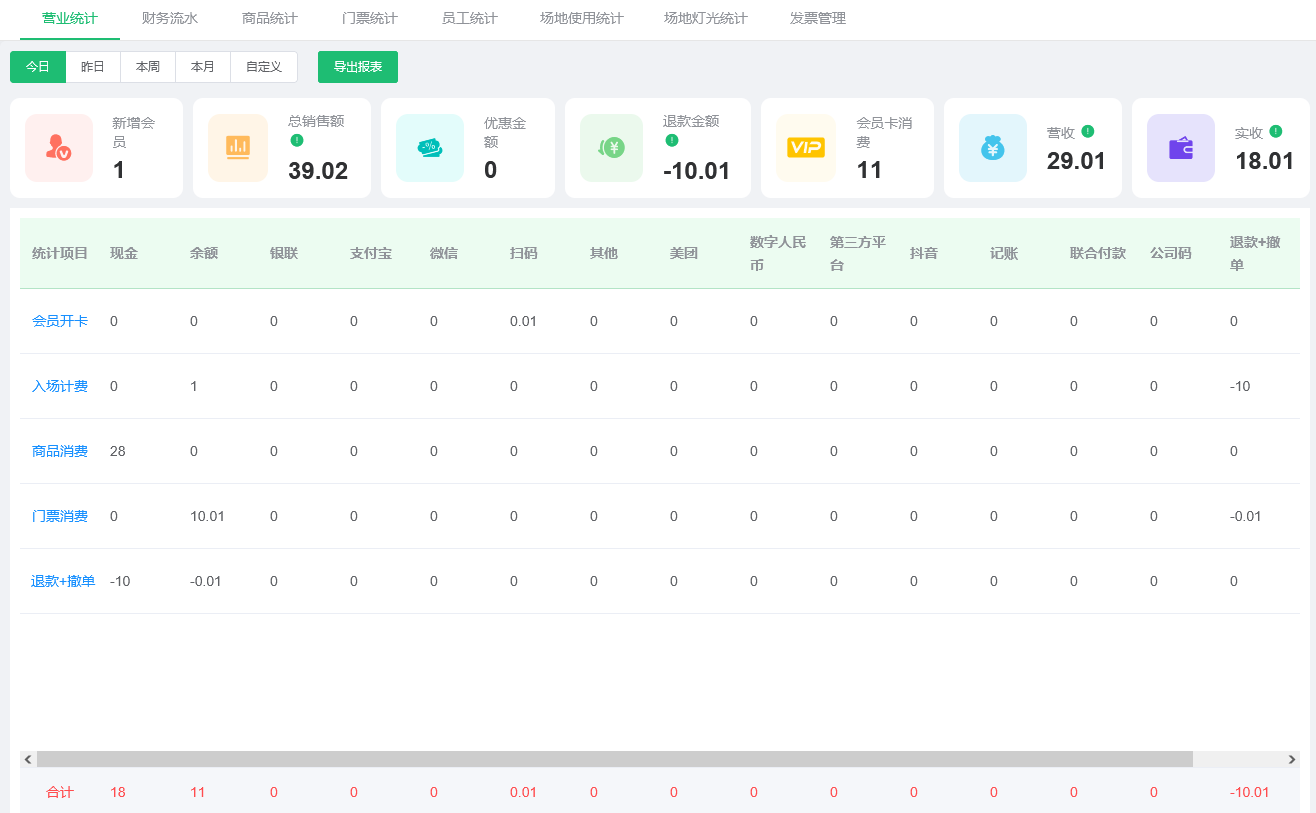
Task: Open the 会员开卡 row link
Action: click(60, 321)
